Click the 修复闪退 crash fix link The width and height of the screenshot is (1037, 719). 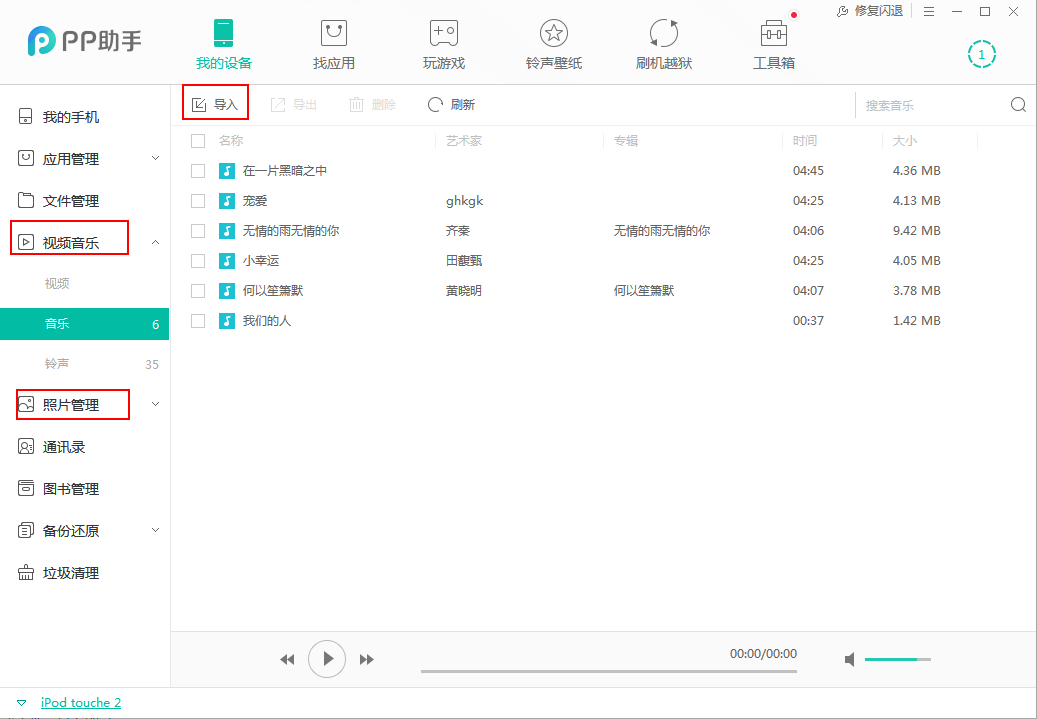[x=877, y=11]
